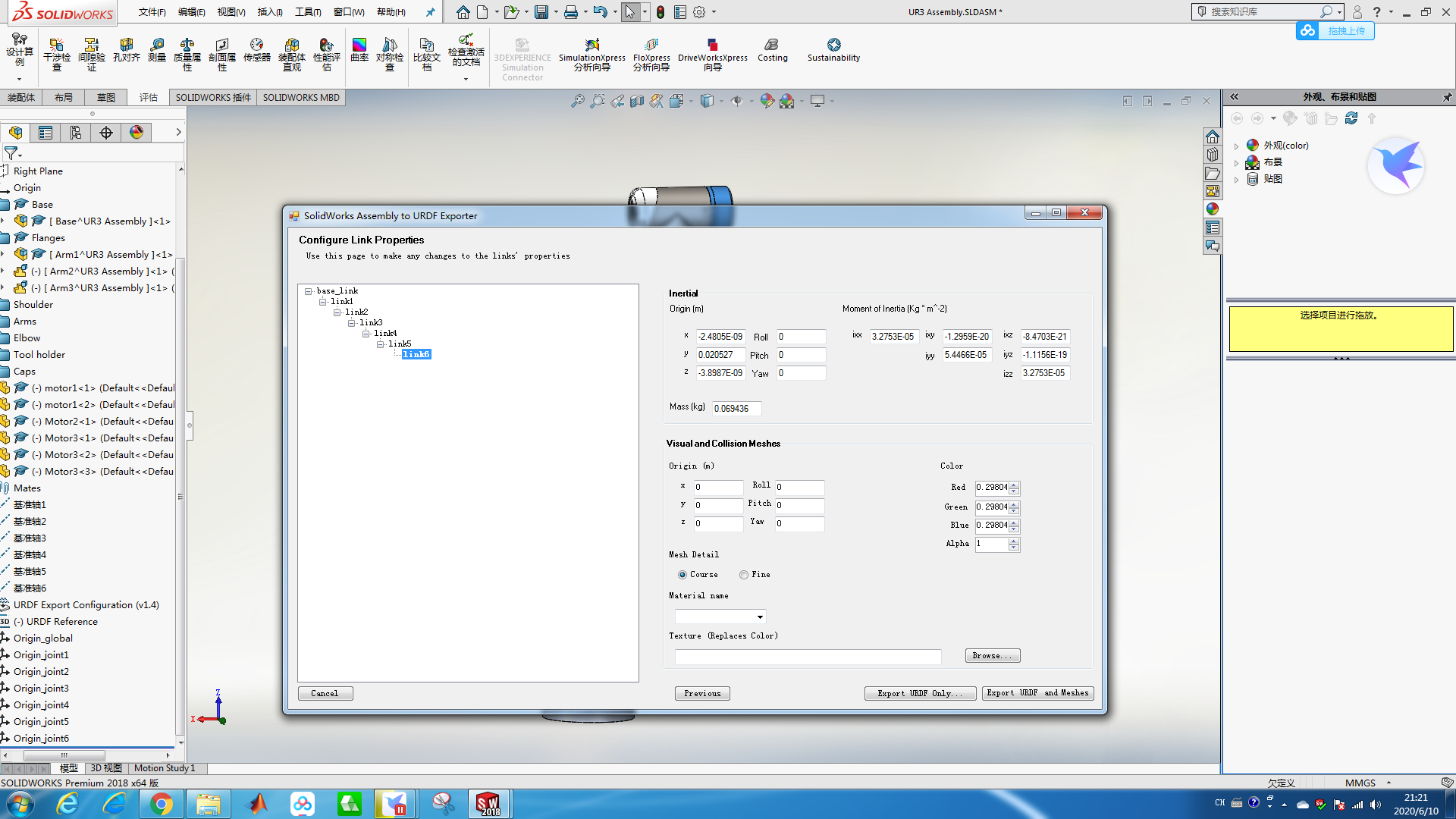Click inside the Texture (Replaces Color) field
This screenshot has width=1456, height=819.
click(x=808, y=657)
